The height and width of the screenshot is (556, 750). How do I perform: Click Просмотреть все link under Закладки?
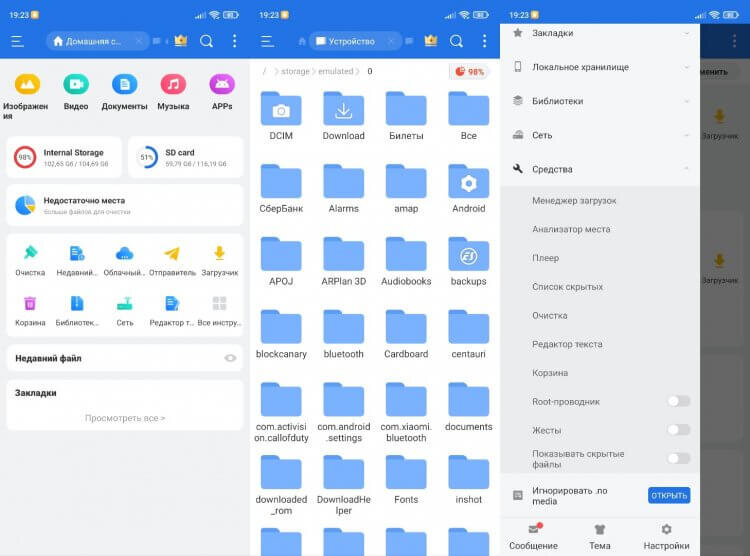click(125, 418)
